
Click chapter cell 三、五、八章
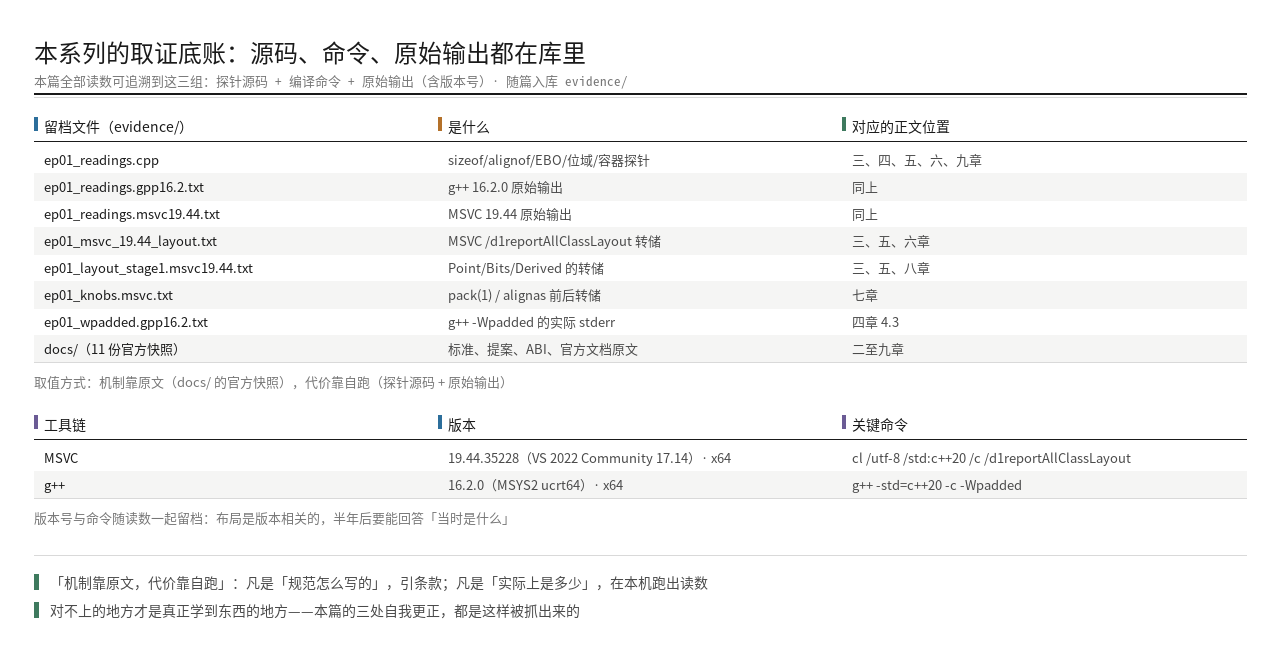(x=891, y=268)
